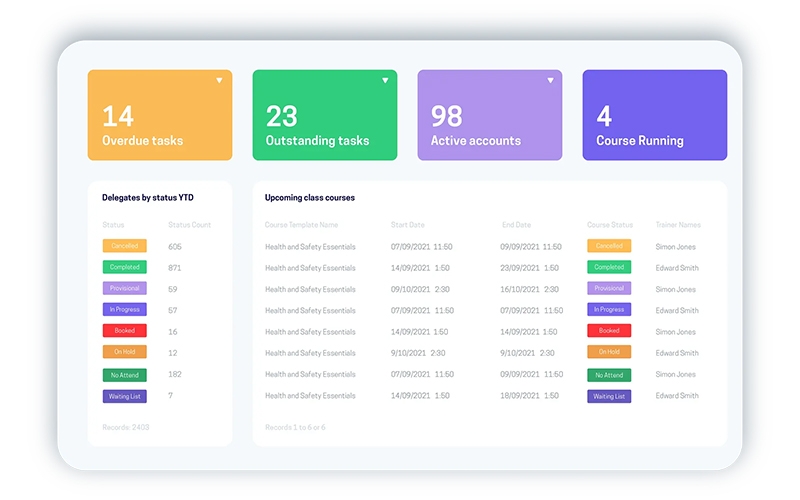The image size is (800, 500).
Task: Click trainer Edward Smith in the Completed course row
Action: click(677, 268)
